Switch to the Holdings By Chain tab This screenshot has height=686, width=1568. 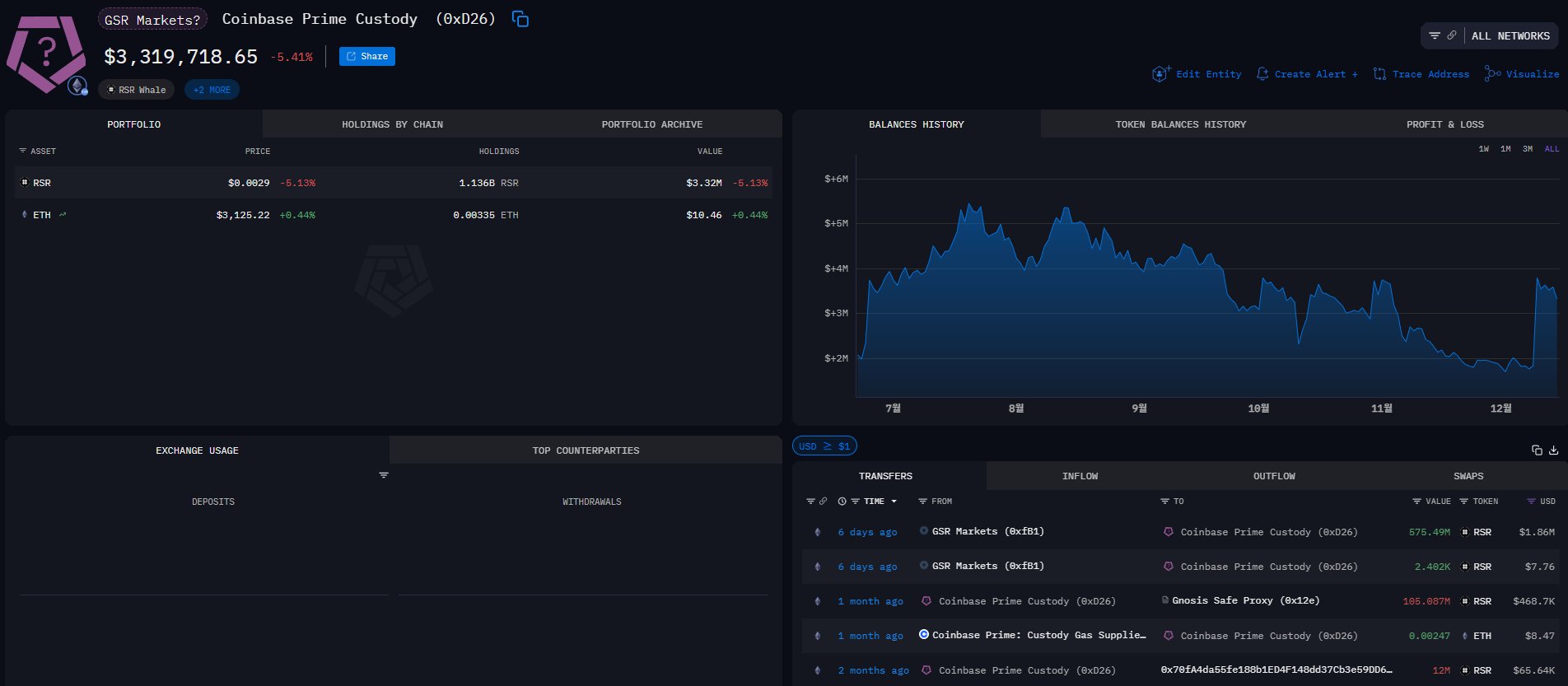coord(392,124)
